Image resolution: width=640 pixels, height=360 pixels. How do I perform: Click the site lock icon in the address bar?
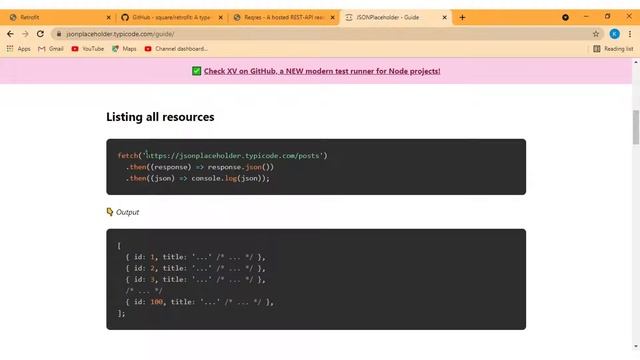point(59,34)
